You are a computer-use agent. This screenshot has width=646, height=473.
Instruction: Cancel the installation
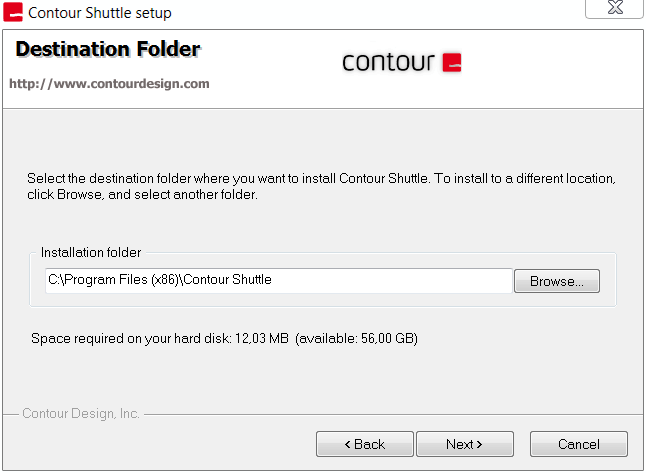(578, 444)
